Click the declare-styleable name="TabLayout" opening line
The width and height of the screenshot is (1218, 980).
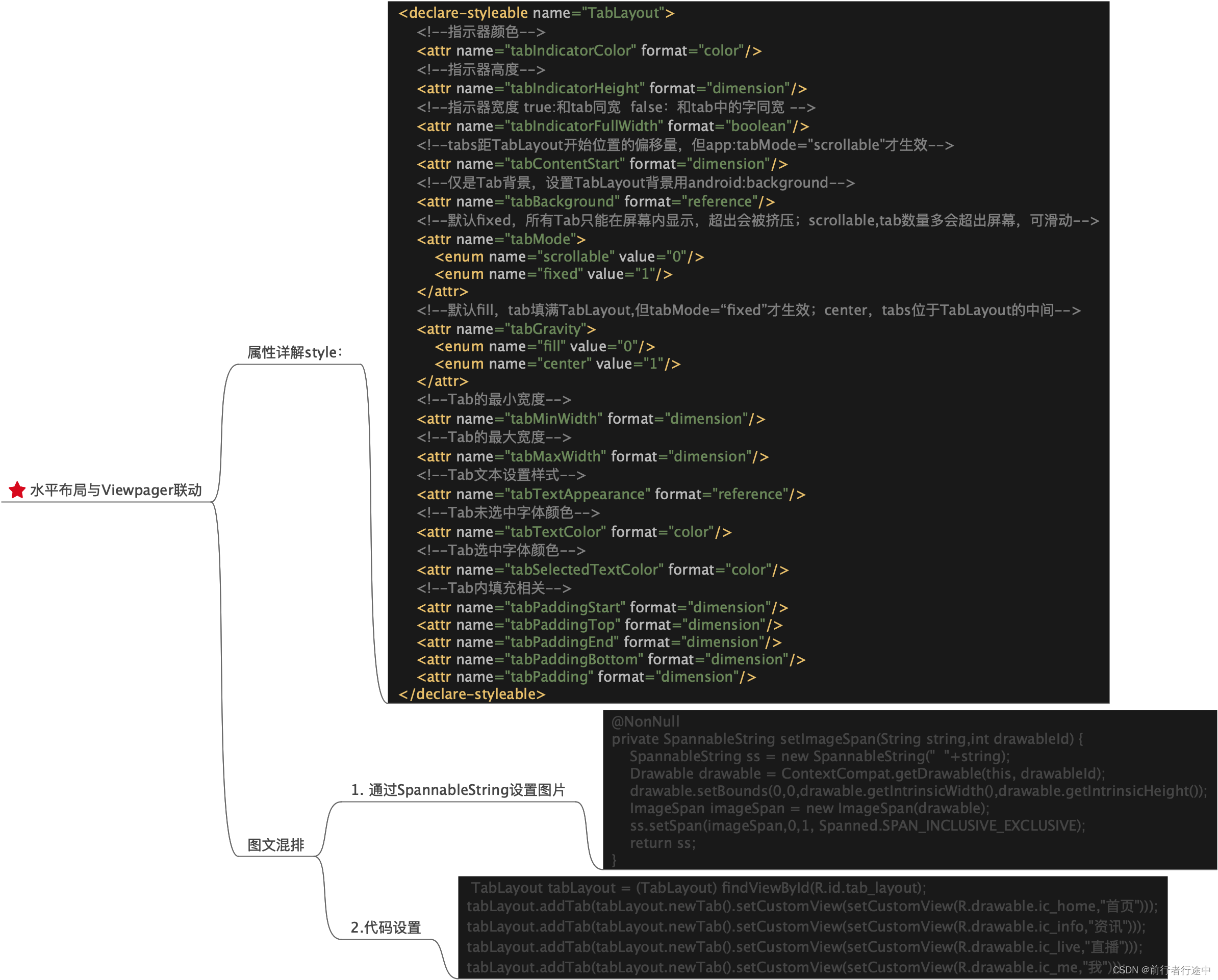(536, 13)
